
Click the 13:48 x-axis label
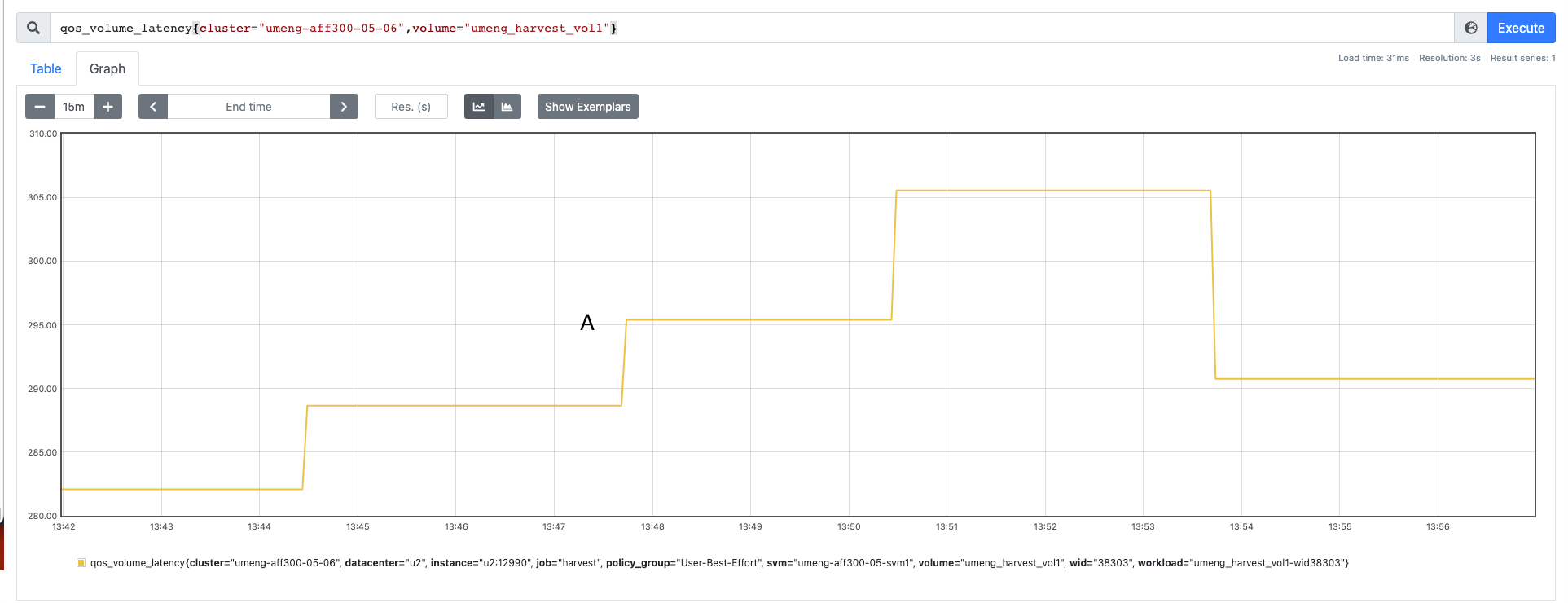[x=652, y=526]
